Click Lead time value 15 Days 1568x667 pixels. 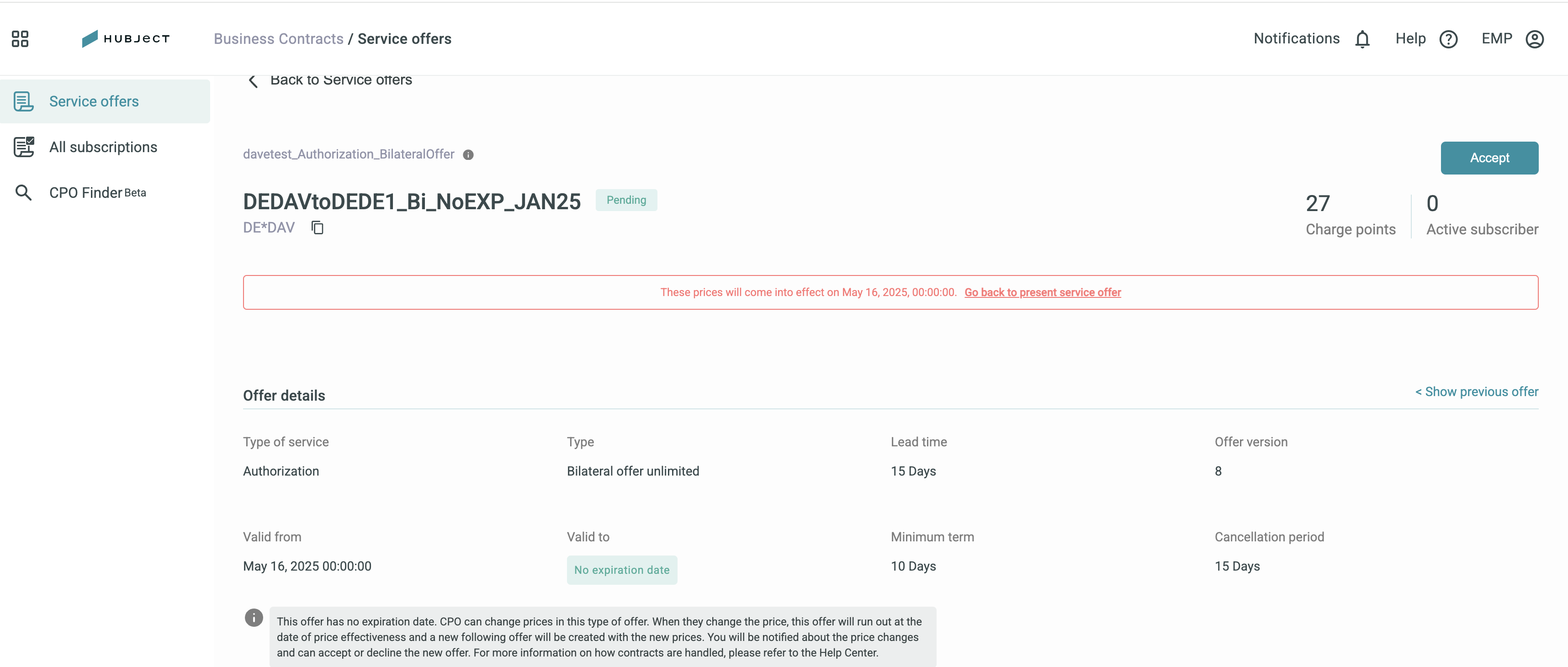coord(913,471)
